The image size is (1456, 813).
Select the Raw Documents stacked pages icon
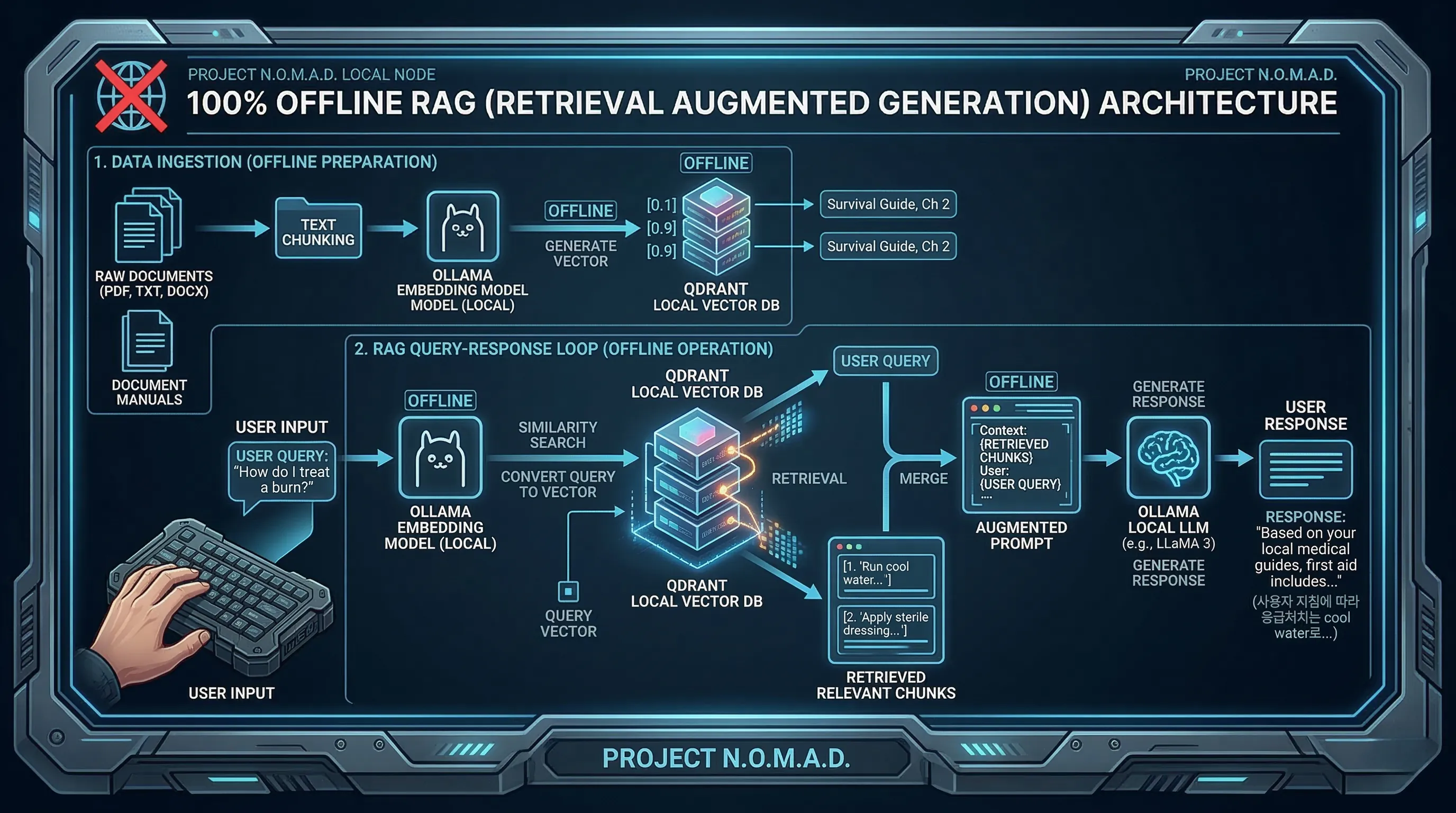click(x=147, y=225)
